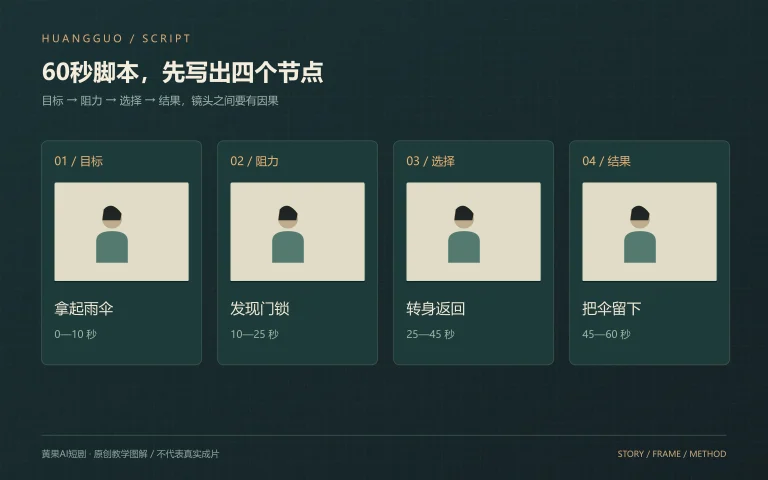Click the 'STORY / FRAME / METHOD' footer text
768x480 pixels.
[x=672, y=454]
